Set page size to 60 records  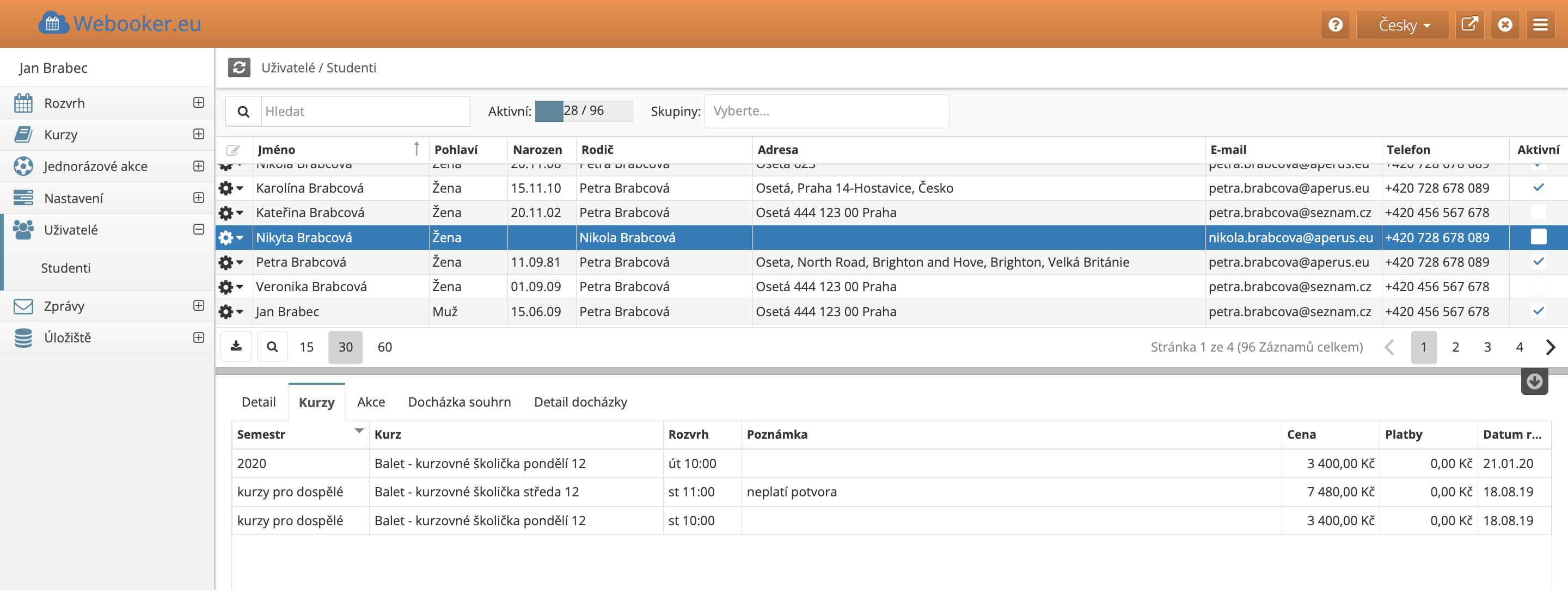click(384, 347)
